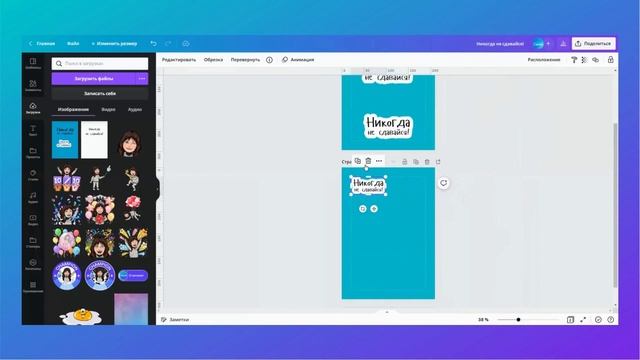Screen dimensions: 640x360
Task: Open the Audio music-note sidebar panel
Action: 33,197
